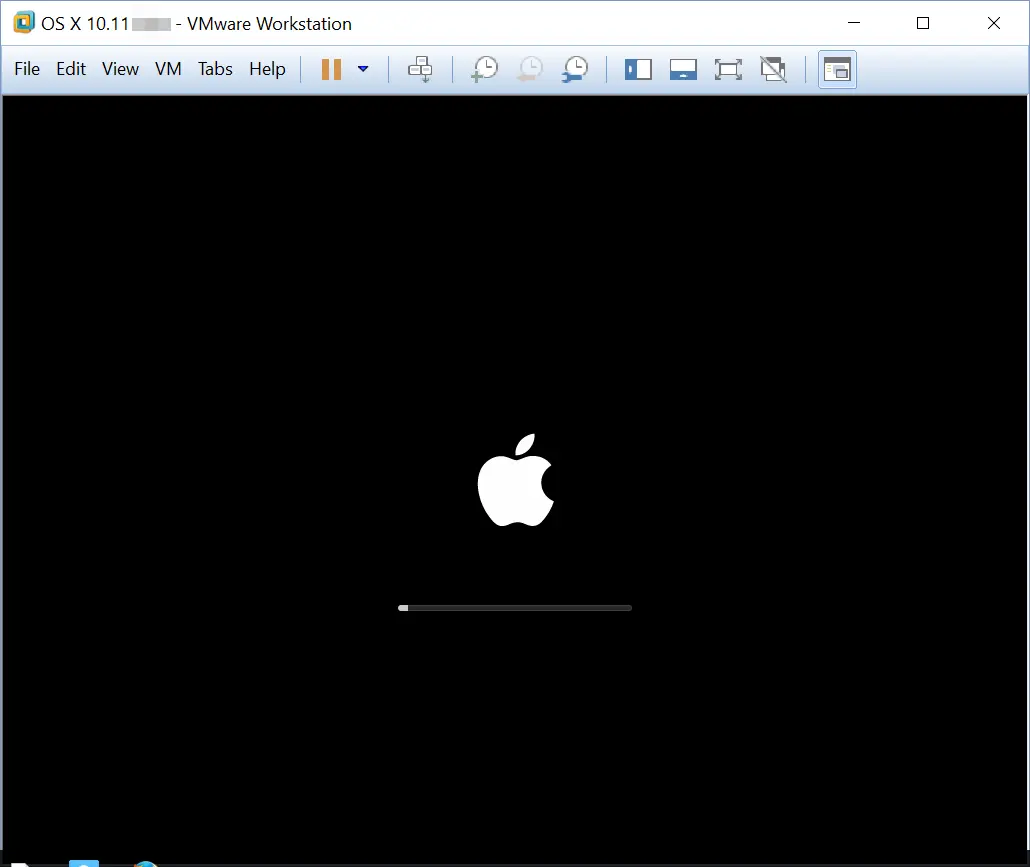The image size is (1030, 867).
Task: Send Ctrl+Alt+Del to the guest OS
Action: [x=420, y=69]
